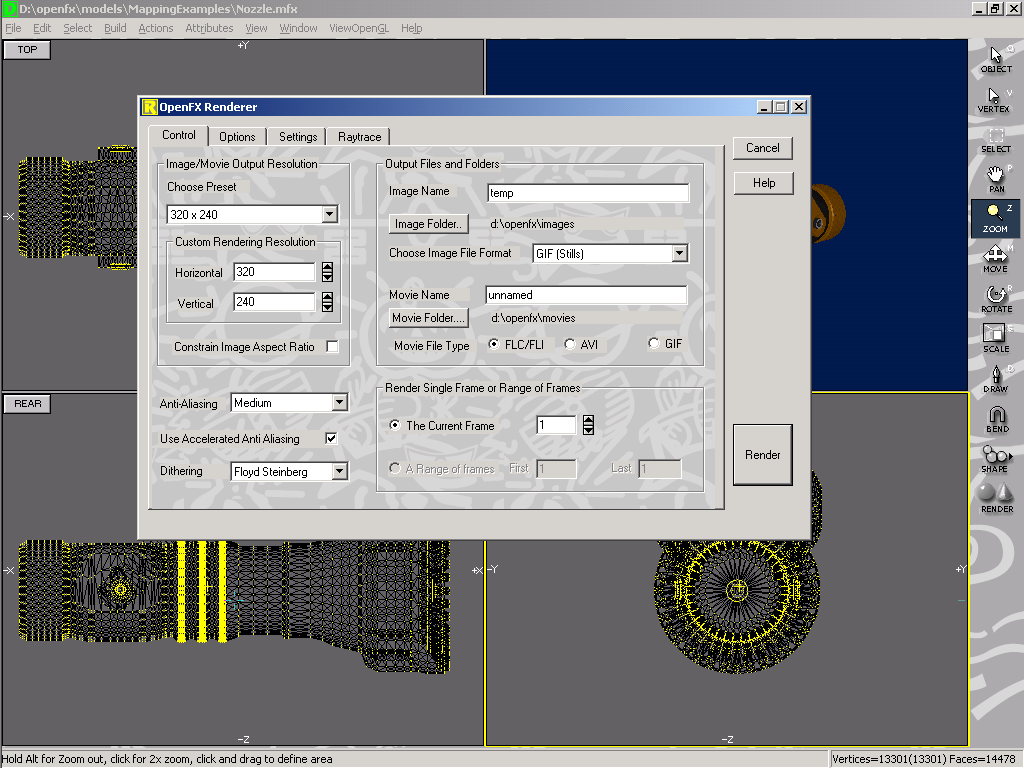Choose the Scale tool
Viewport: 1024px width, 768px height.
(996, 339)
